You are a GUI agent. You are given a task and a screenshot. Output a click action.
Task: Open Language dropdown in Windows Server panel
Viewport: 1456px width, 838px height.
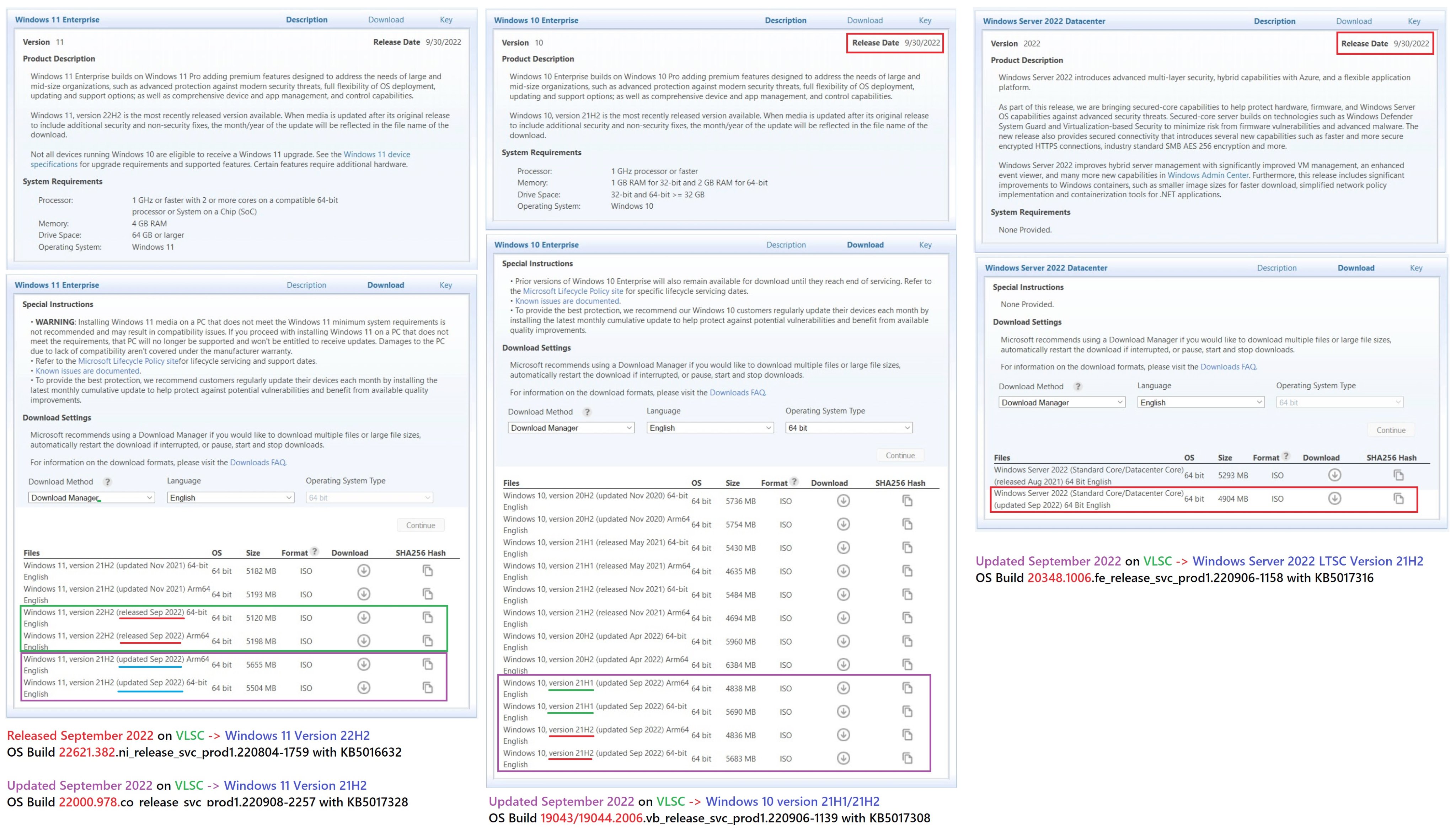(x=1200, y=402)
